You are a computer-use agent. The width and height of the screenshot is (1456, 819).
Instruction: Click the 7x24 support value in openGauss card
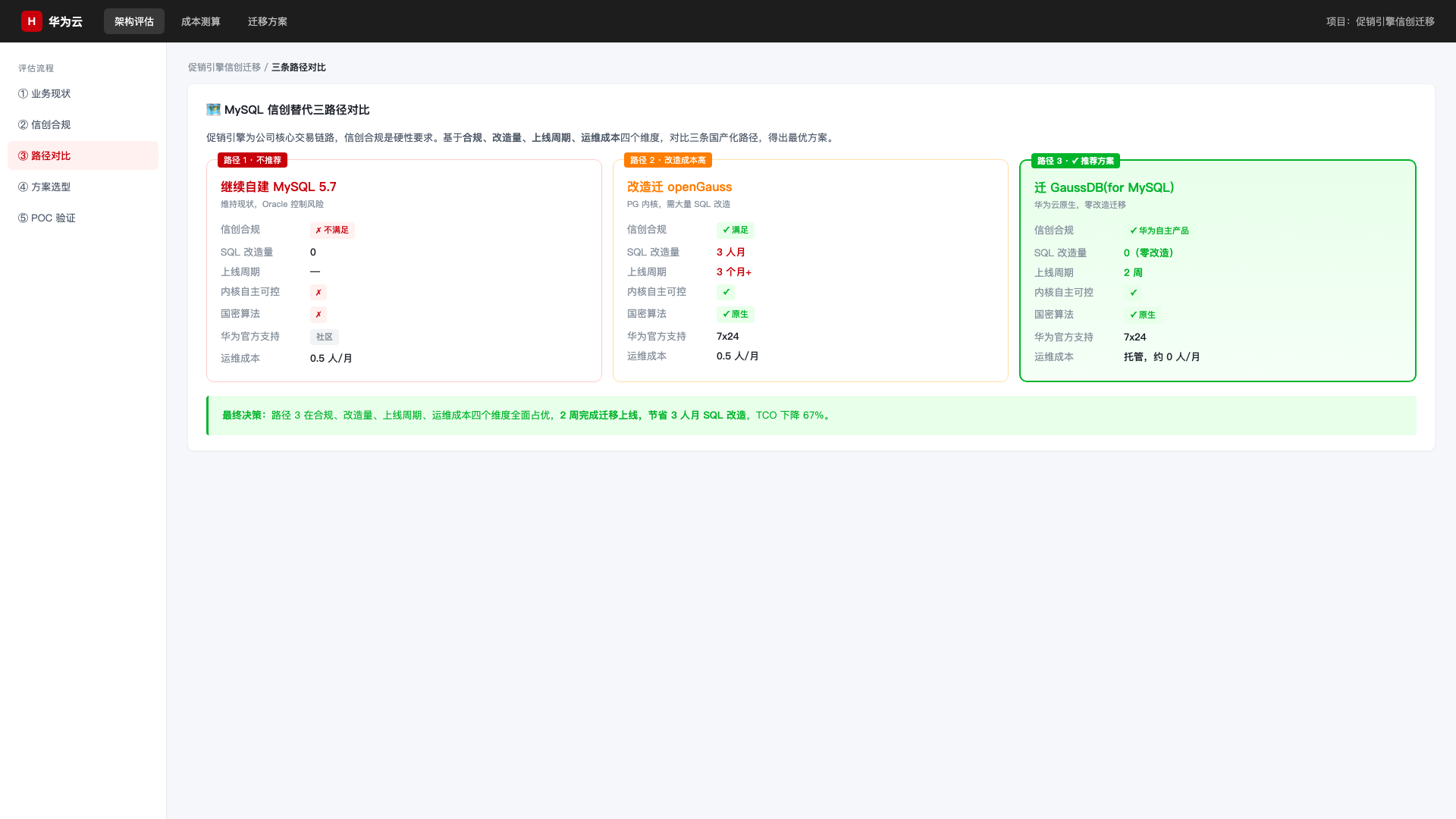(728, 336)
